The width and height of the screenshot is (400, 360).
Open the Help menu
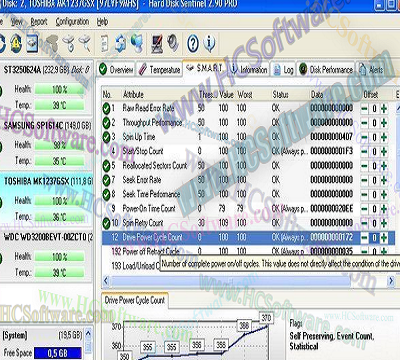pyautogui.click(x=102, y=22)
